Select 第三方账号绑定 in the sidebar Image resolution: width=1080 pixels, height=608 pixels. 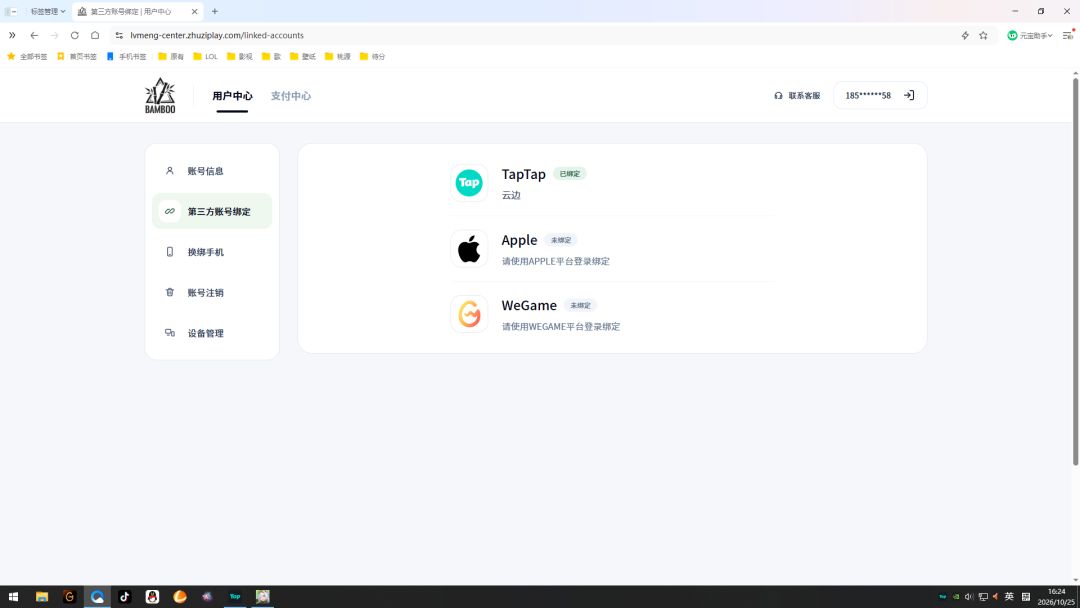tap(212, 211)
